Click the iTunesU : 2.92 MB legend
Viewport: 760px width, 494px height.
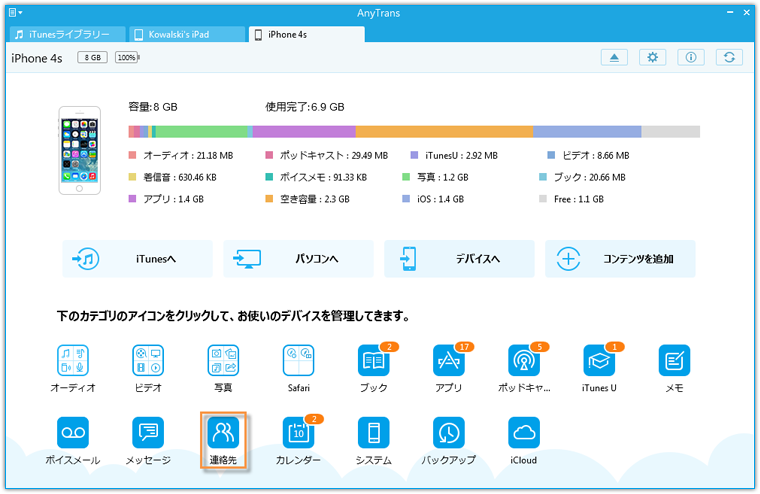454,156
